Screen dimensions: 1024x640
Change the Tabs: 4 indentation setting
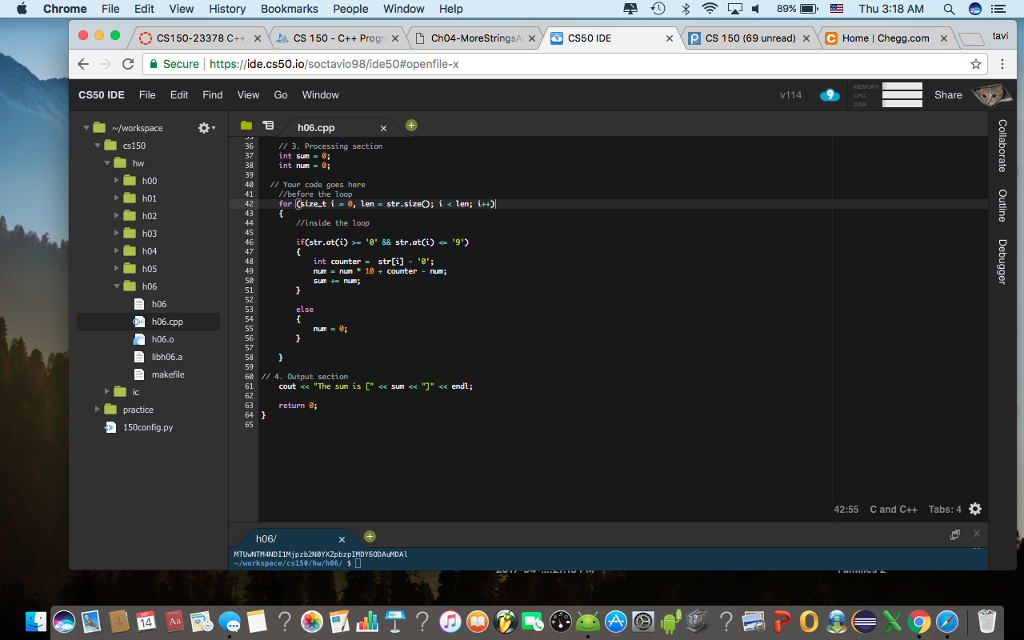(945, 509)
